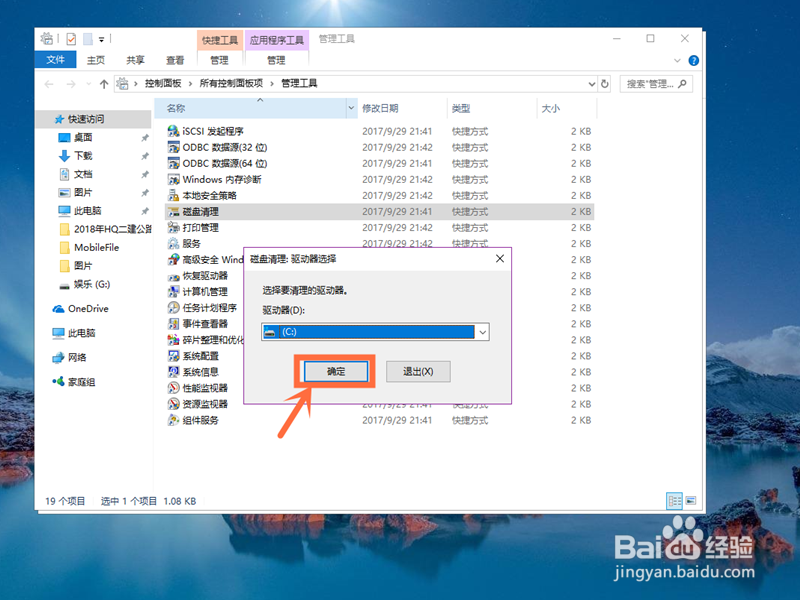Select the 计算机管理 icon
The height and width of the screenshot is (600, 800).
pos(173,292)
